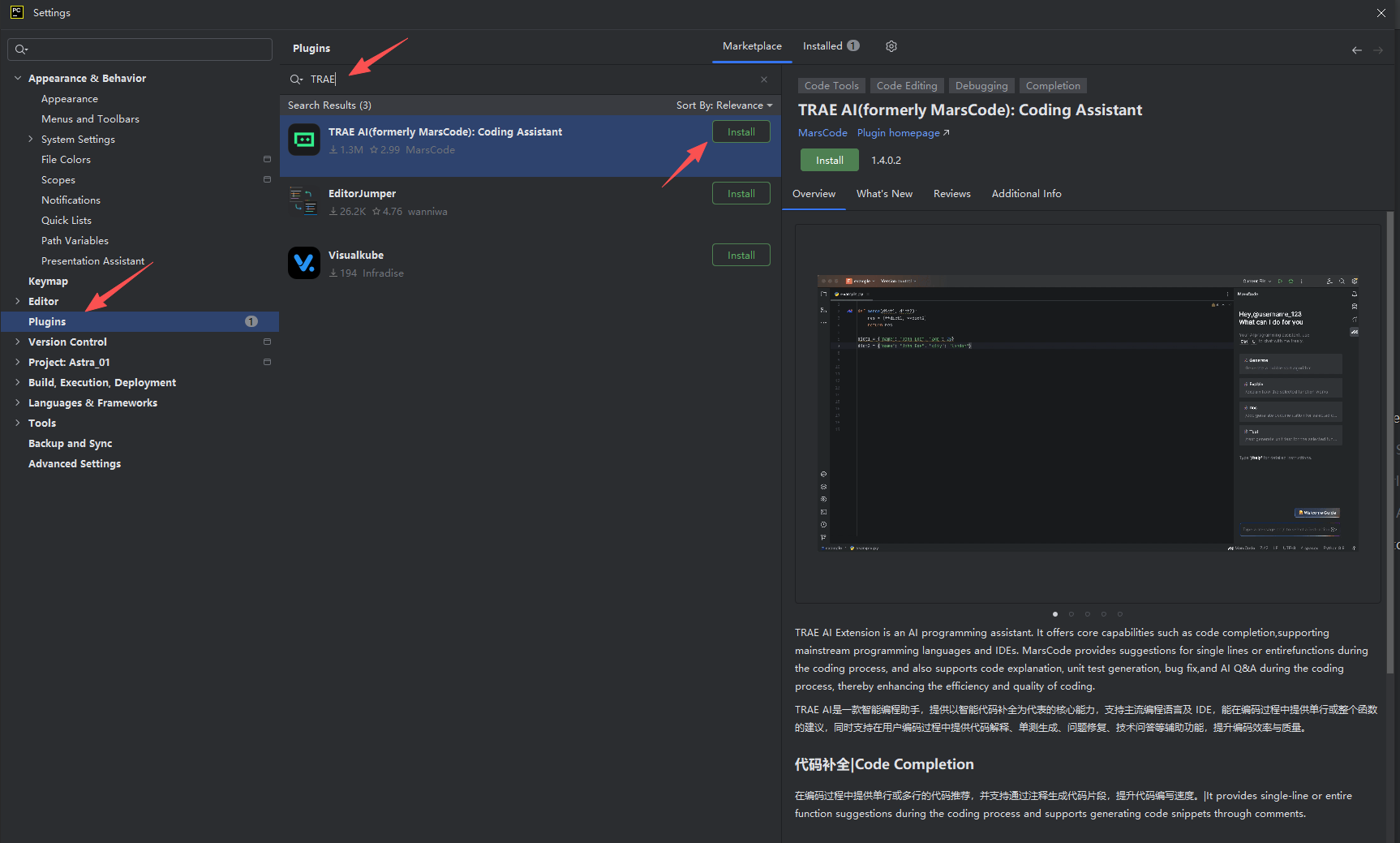
Task: Switch to the Marketplace tab
Action: 752,46
